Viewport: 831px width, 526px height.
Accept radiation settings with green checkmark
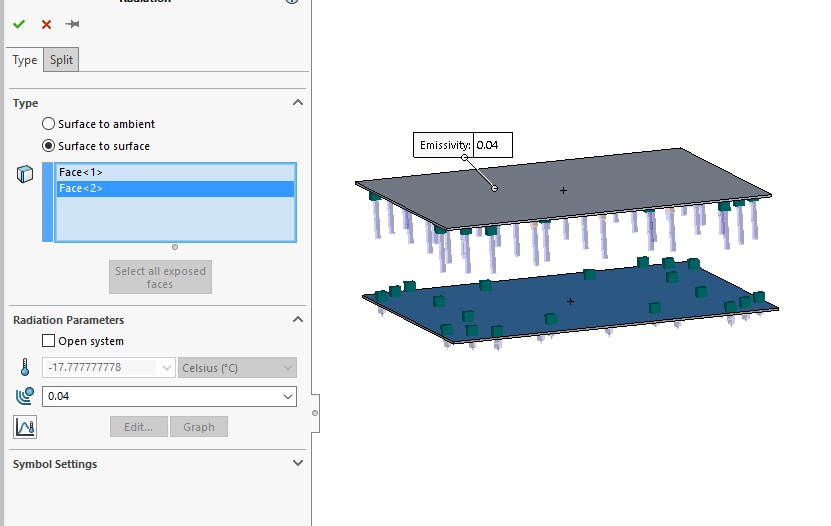(19, 24)
